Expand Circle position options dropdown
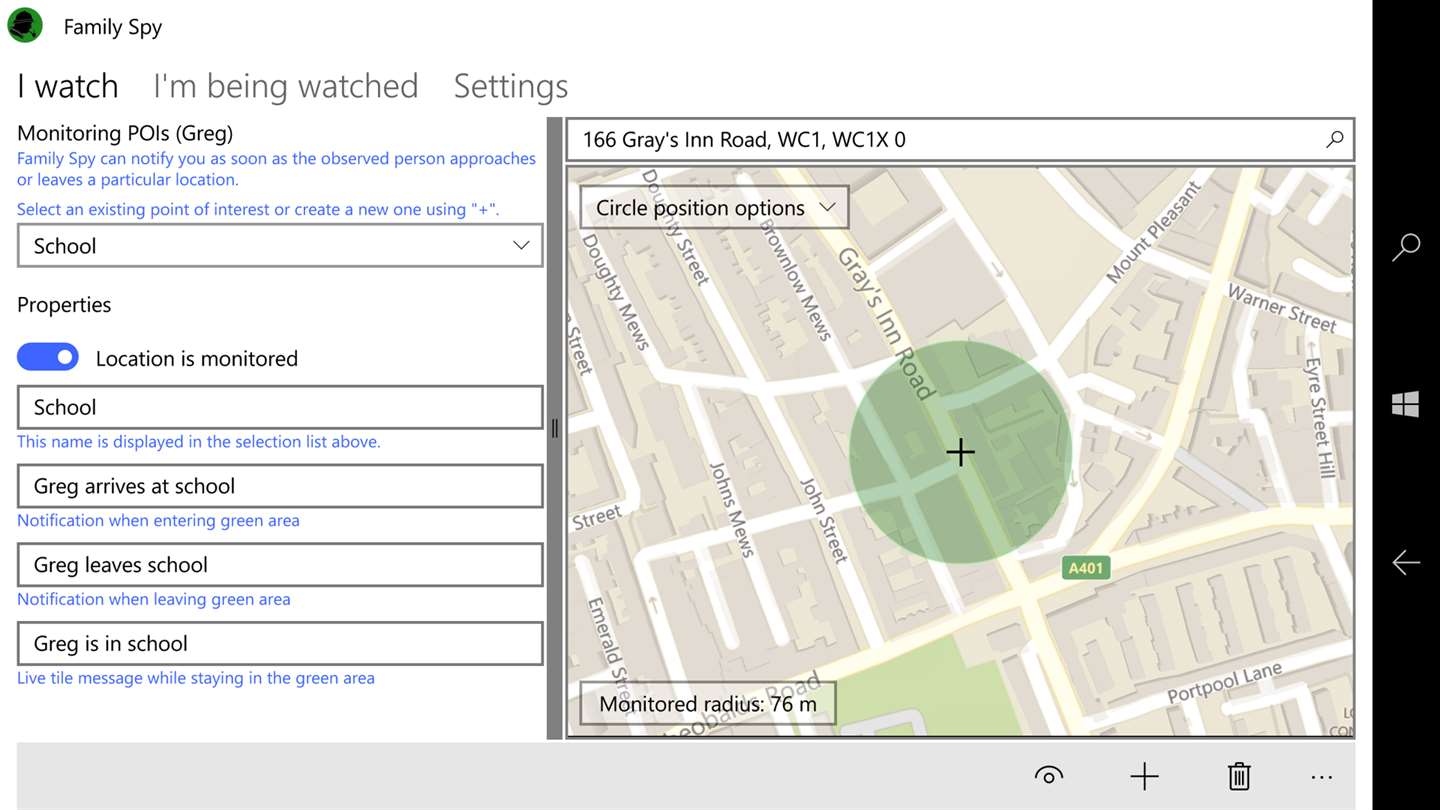 click(714, 208)
